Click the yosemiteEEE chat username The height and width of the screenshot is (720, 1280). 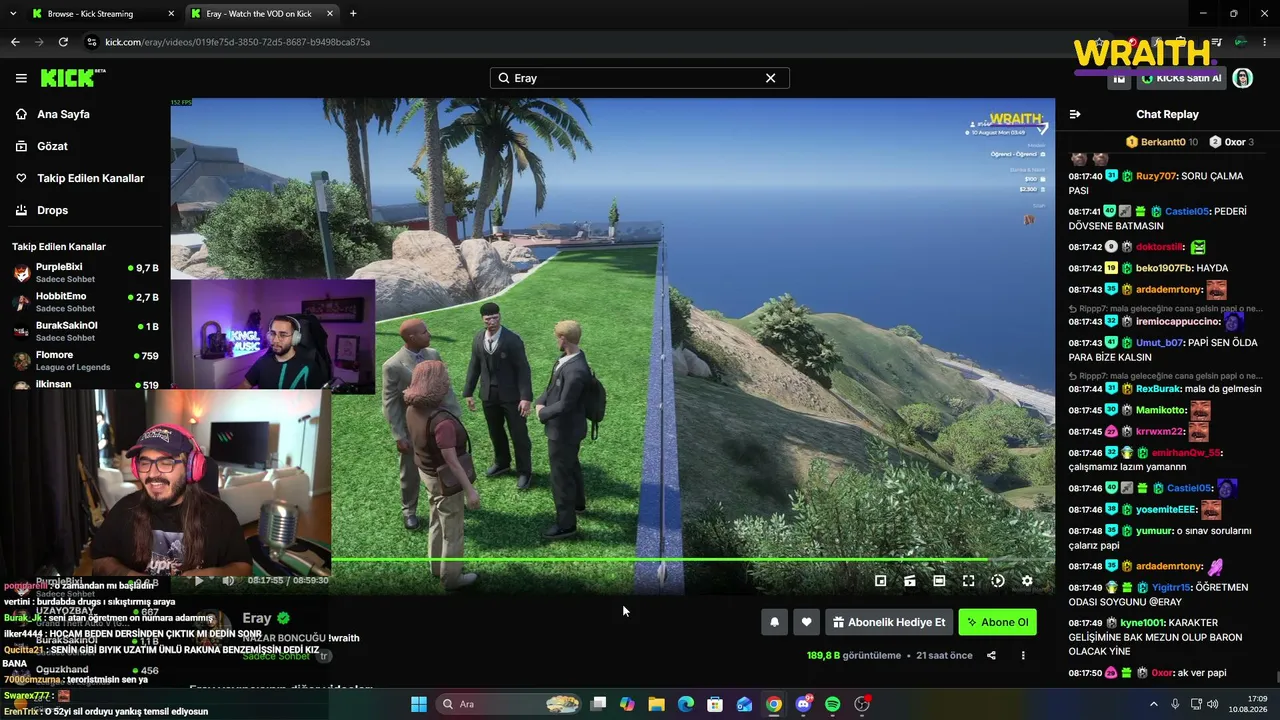click(x=1166, y=509)
